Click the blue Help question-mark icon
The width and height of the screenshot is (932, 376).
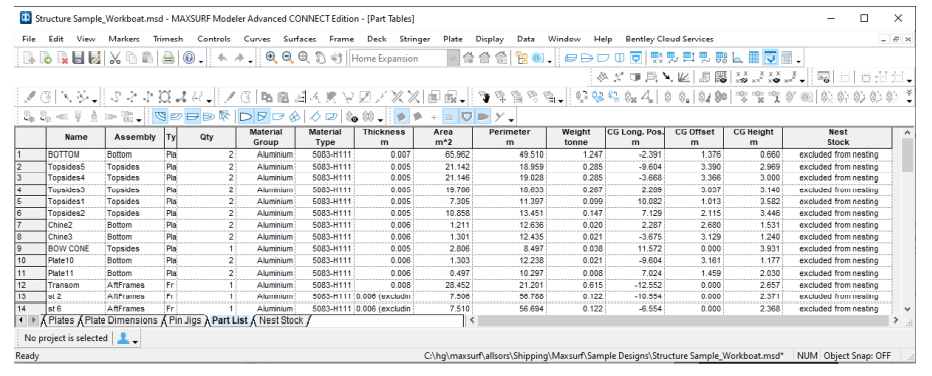click(189, 58)
